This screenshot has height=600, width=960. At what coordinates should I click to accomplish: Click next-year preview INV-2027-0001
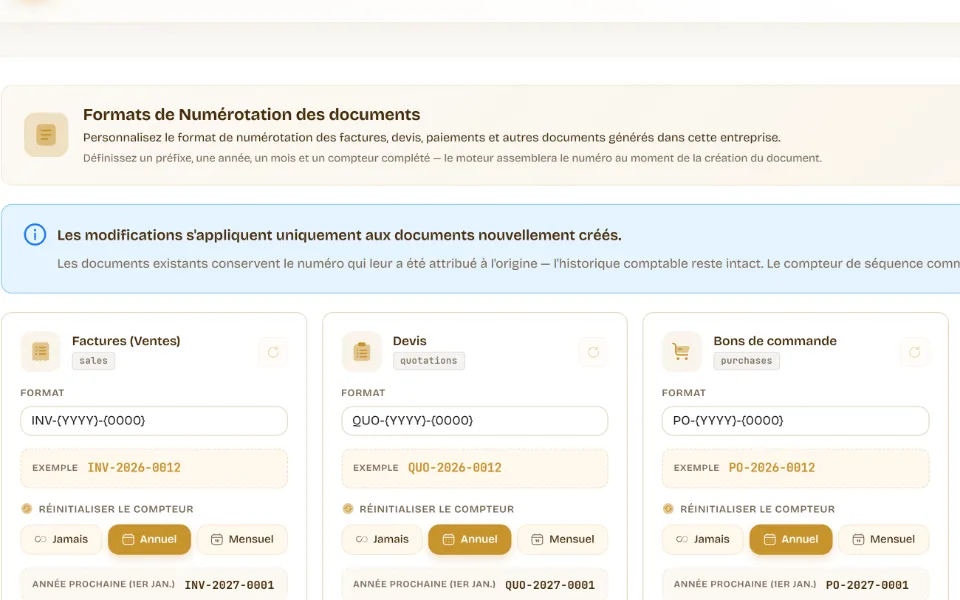click(x=230, y=585)
